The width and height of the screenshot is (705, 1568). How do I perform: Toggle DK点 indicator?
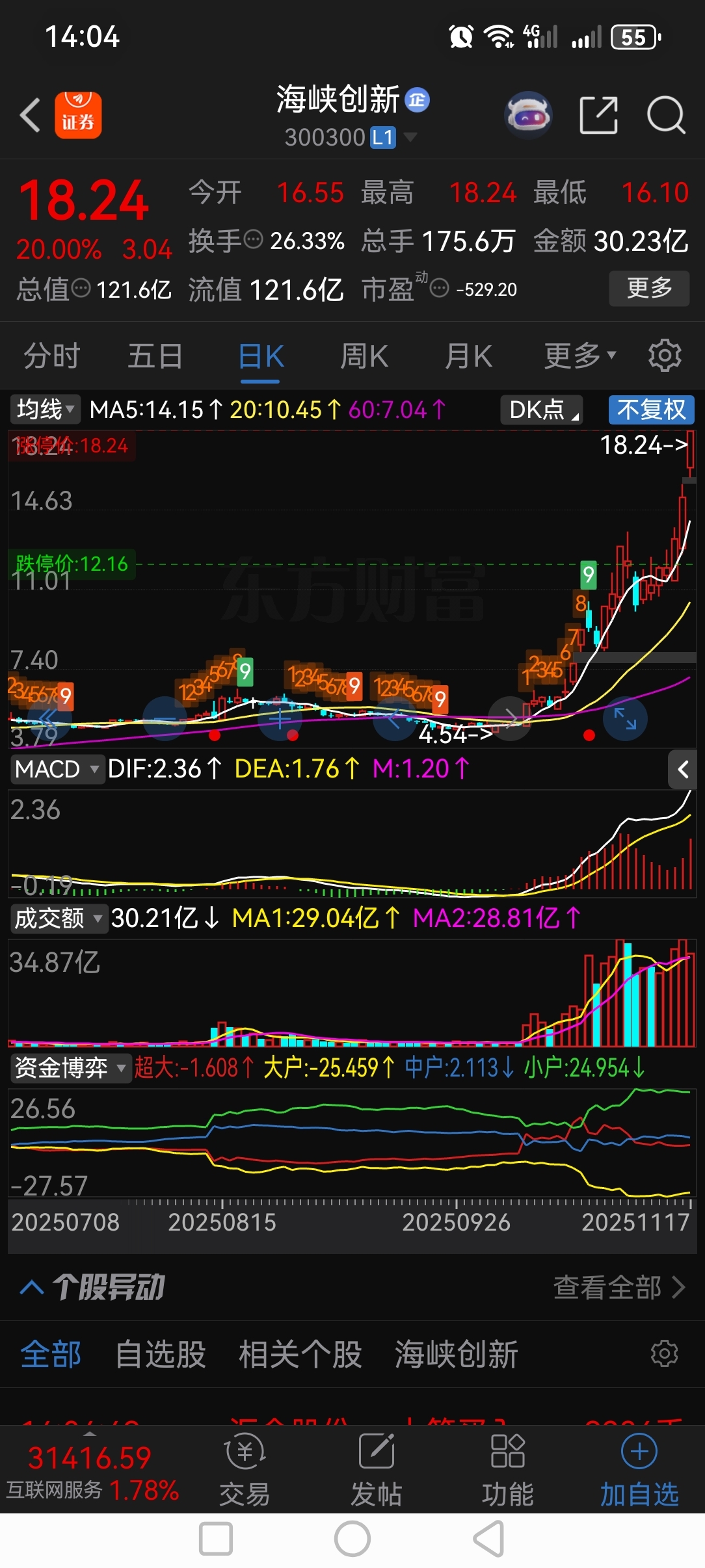(542, 410)
